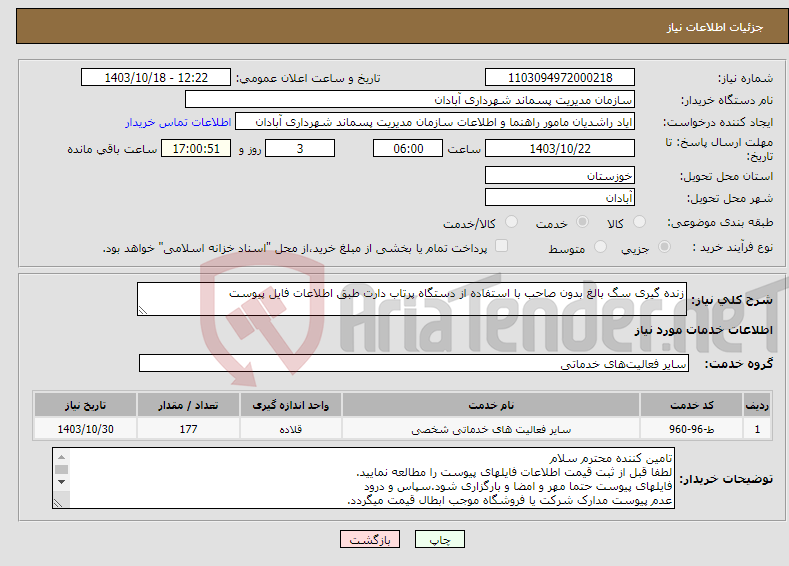This screenshot has height=566, width=789.
Task: Click the need date cell 1403/10/30
Action: click(86, 429)
